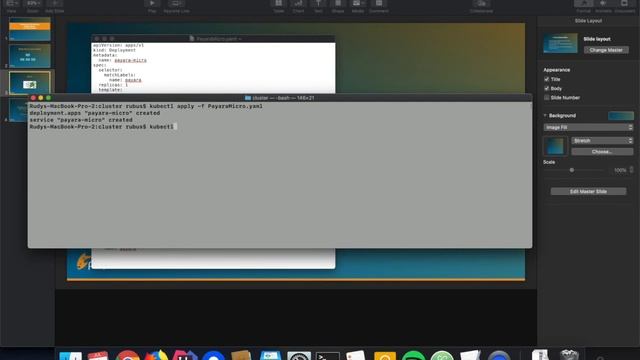
Task: Uncheck the Body checkbox
Action: point(547,88)
